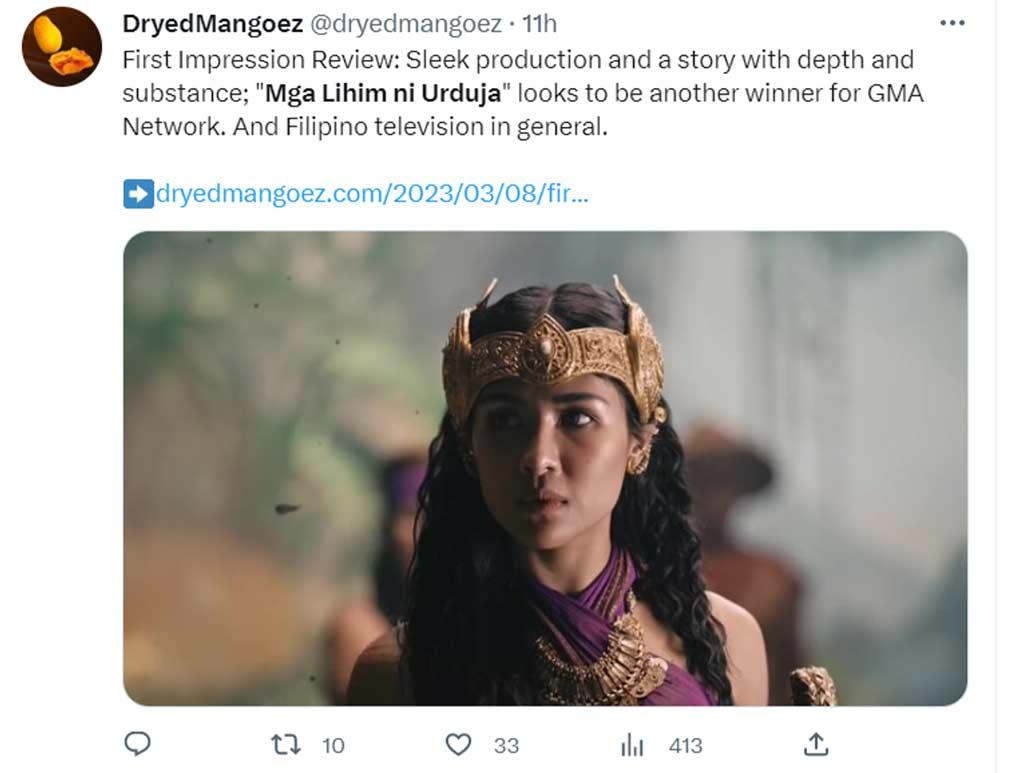
Task: Open the attached photo of the crowned woman
Action: [x=545, y=468]
